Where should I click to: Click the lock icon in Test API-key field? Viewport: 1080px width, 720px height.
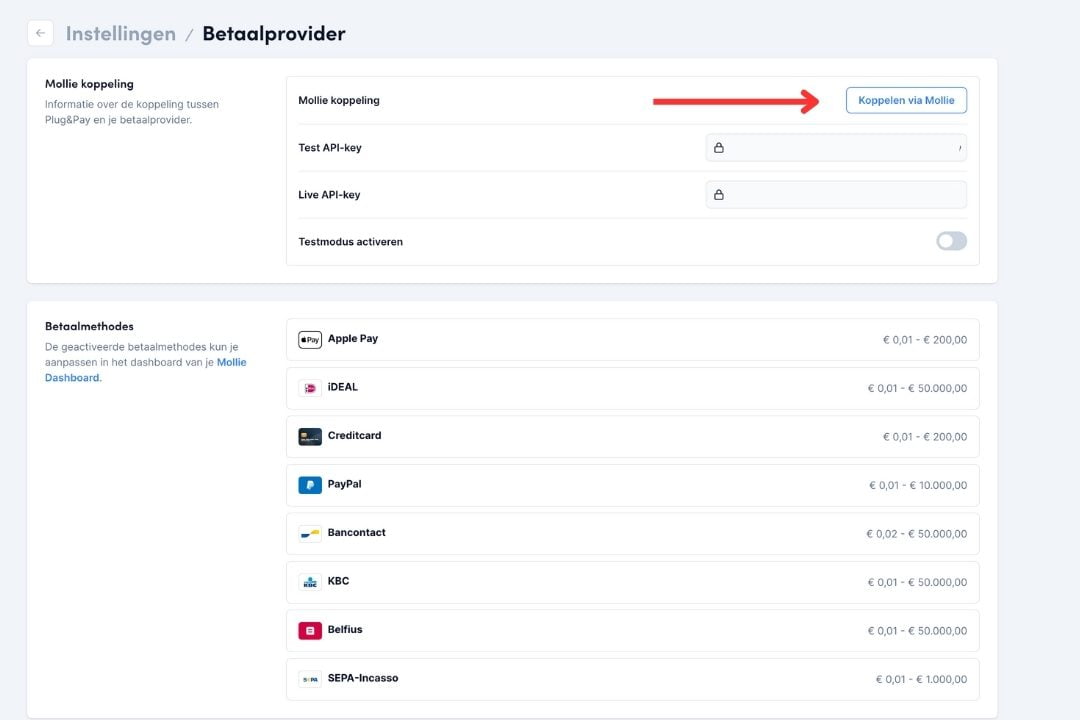[x=718, y=148]
